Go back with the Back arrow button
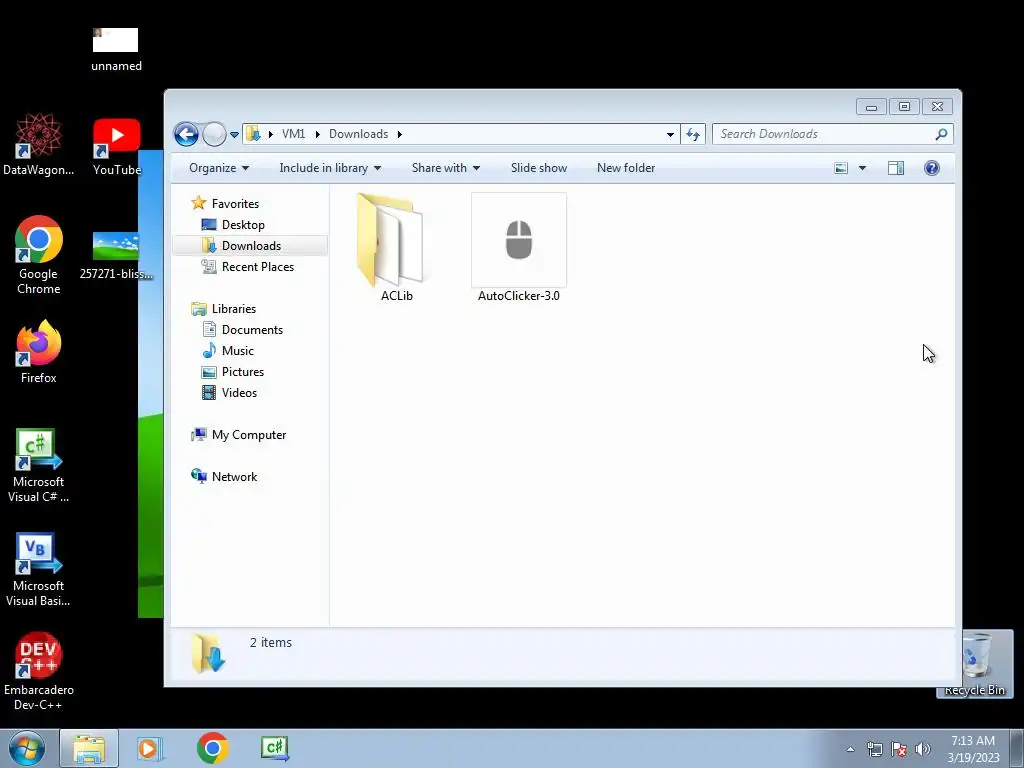Image resolution: width=1024 pixels, height=768 pixels. tap(186, 135)
